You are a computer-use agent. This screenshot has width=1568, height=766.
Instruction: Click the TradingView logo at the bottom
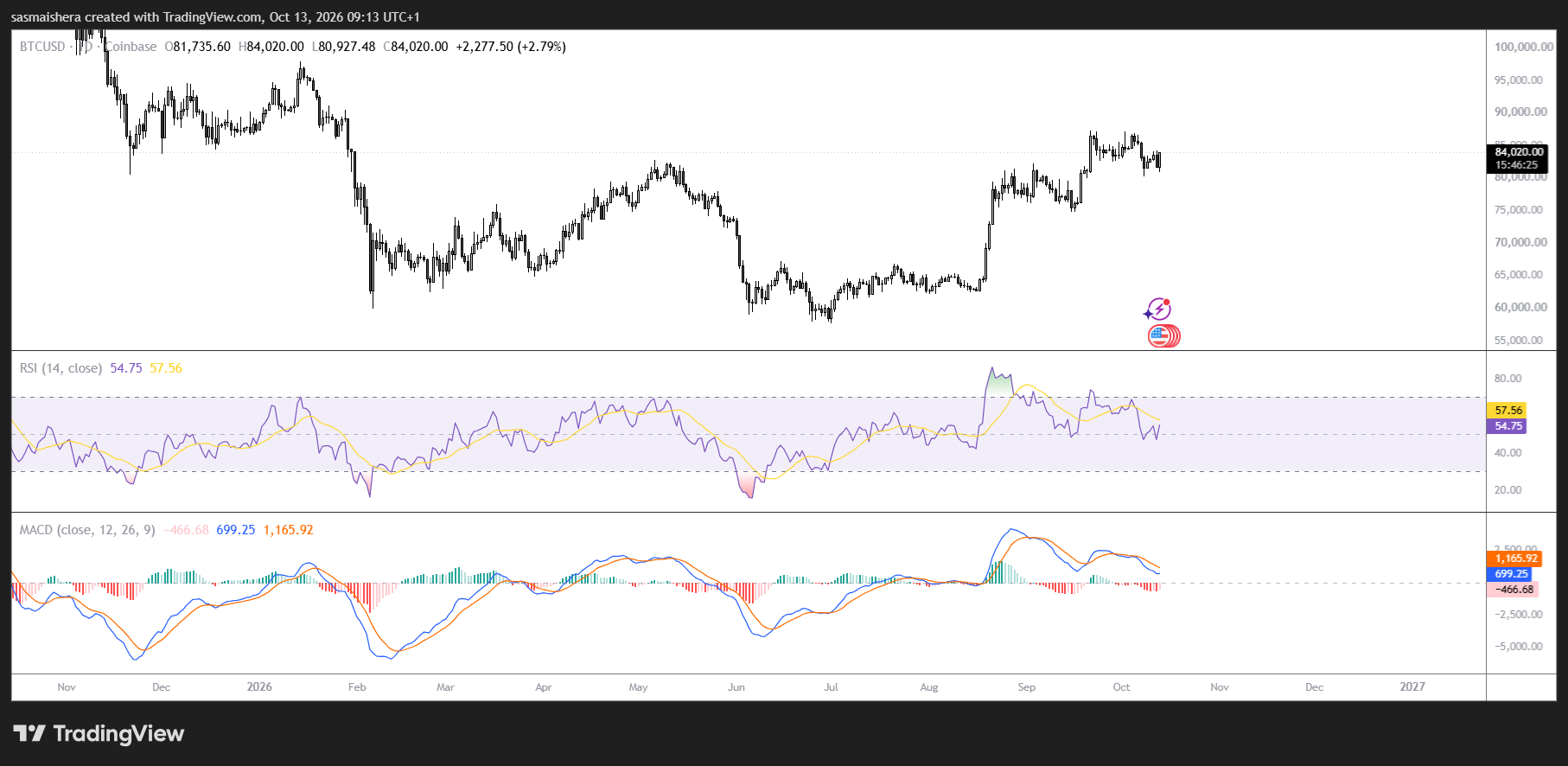click(x=99, y=734)
